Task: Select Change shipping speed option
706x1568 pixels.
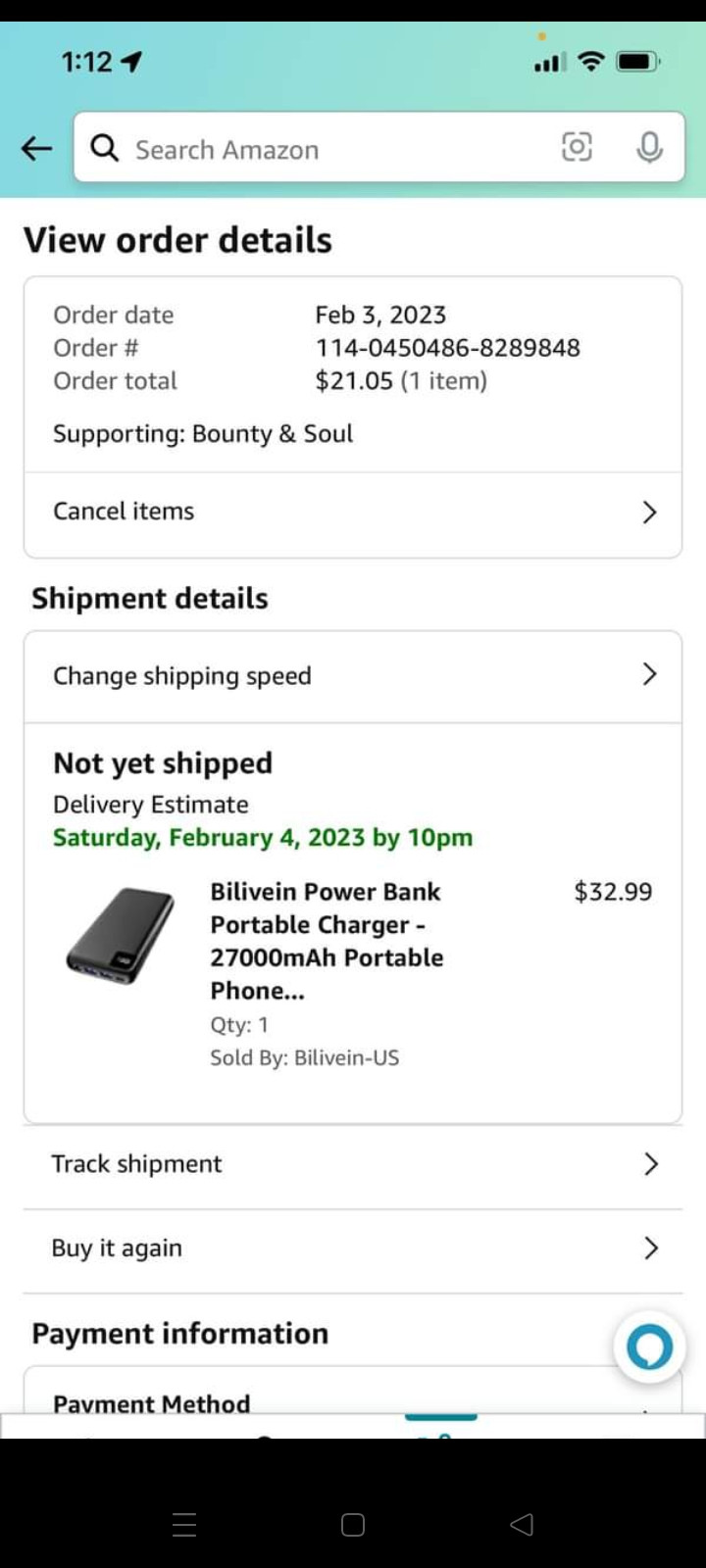Action: click(182, 676)
